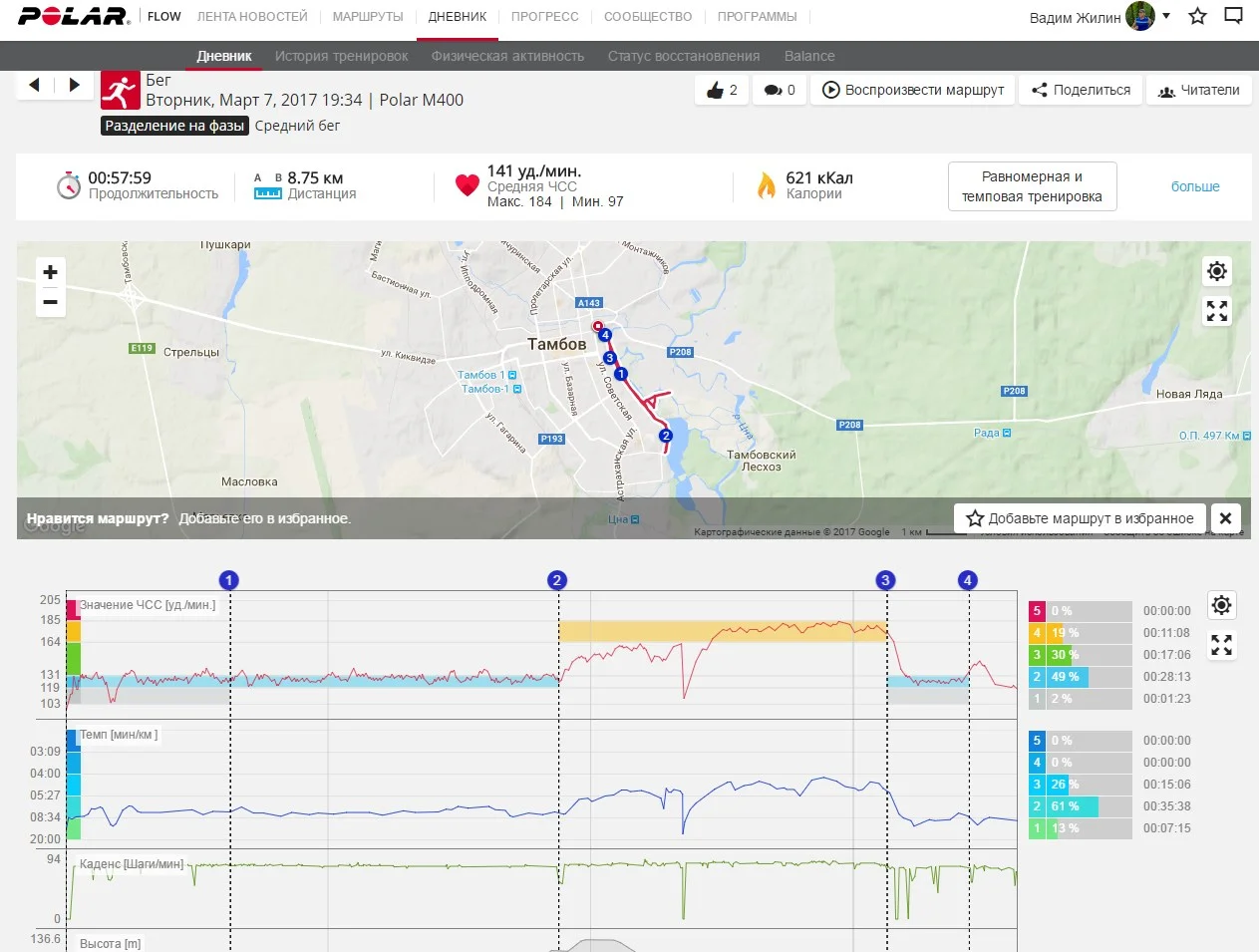
Task: Go to the next training day arrow
Action: point(74,85)
